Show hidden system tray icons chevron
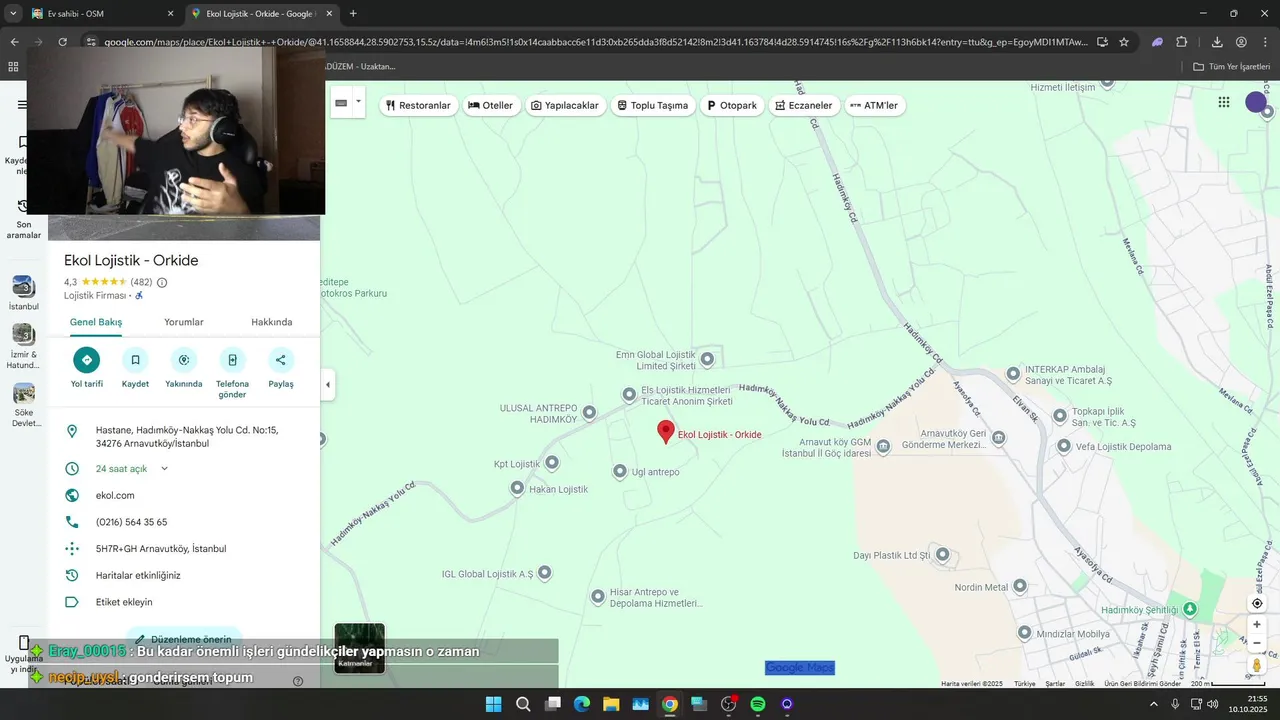Screen dimensions: 1280x720 point(1154,704)
